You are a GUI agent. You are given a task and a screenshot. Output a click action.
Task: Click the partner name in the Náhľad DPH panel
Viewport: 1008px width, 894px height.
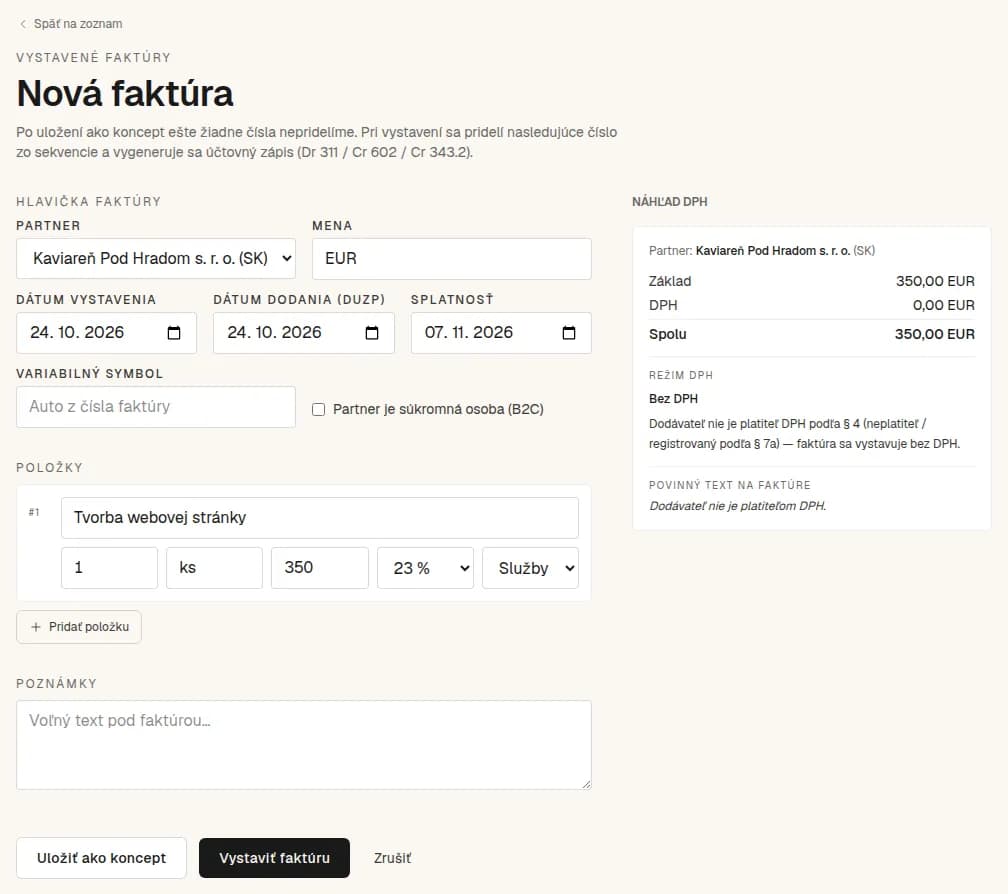click(x=773, y=251)
